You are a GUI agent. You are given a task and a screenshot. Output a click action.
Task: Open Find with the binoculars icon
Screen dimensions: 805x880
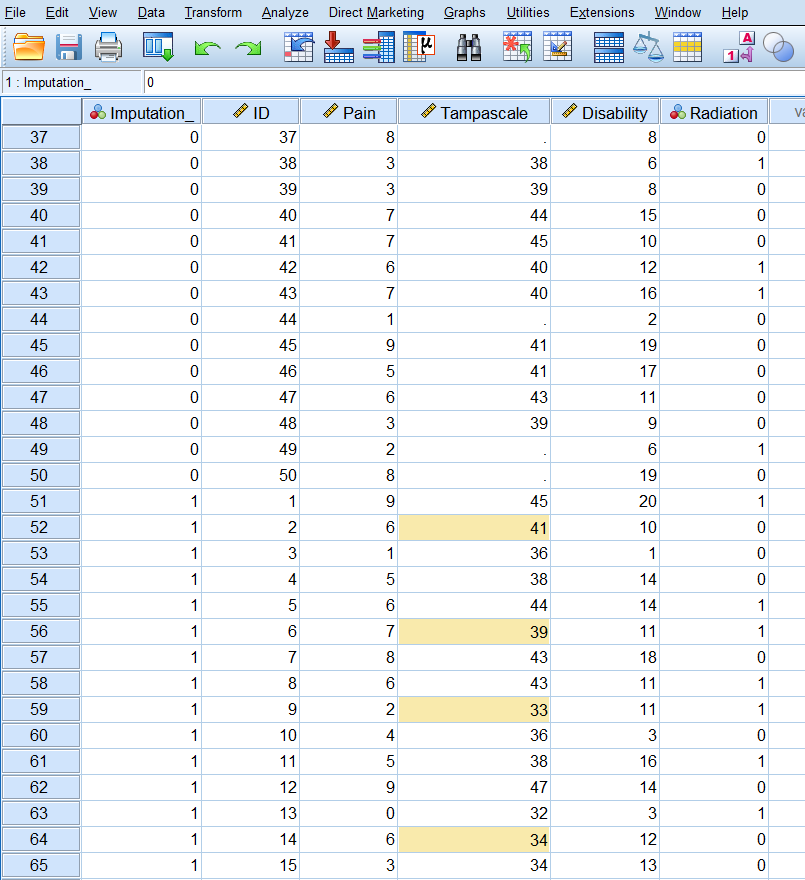pyautogui.click(x=470, y=47)
